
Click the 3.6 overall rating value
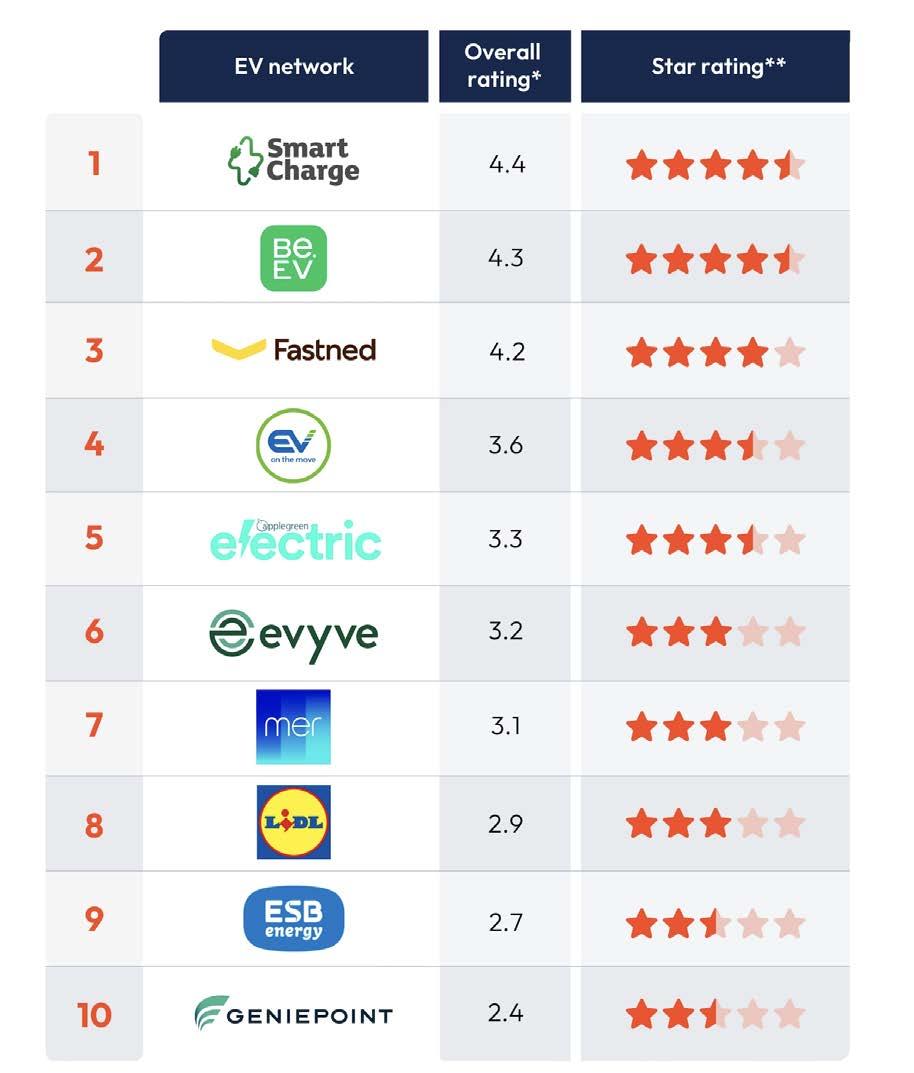pos(506,445)
